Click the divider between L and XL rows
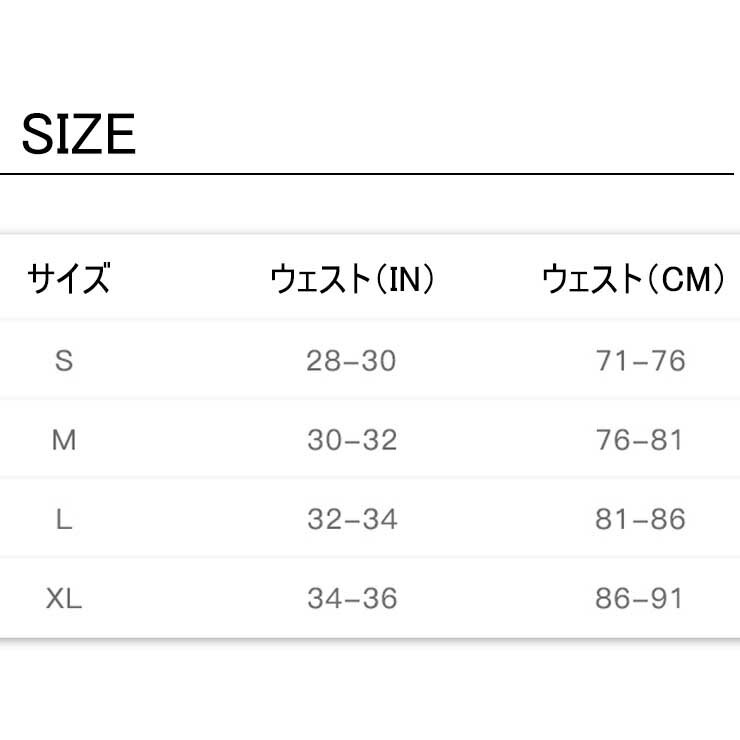 [x=370, y=557]
